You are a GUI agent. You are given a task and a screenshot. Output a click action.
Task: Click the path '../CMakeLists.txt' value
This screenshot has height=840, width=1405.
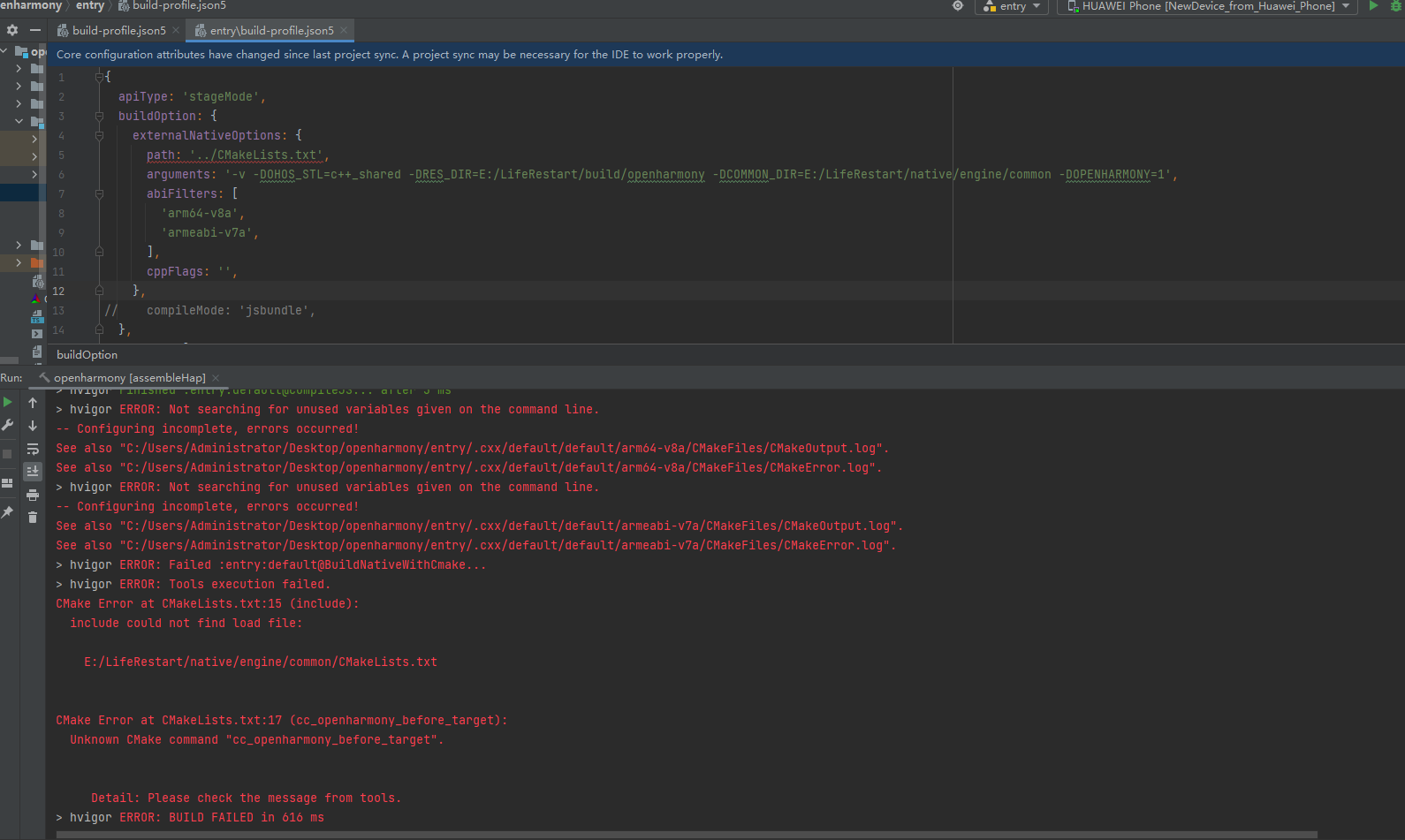click(x=256, y=155)
